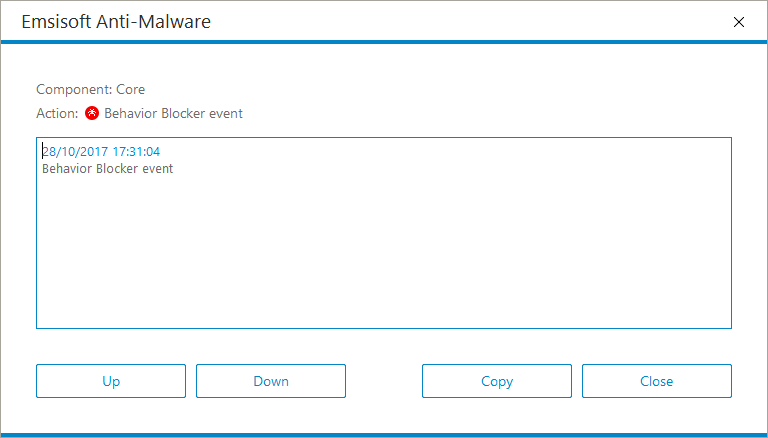This screenshot has height=438, width=768.
Task: Click the 'Behavior Blocker event' Action label text
Action: 173,113
